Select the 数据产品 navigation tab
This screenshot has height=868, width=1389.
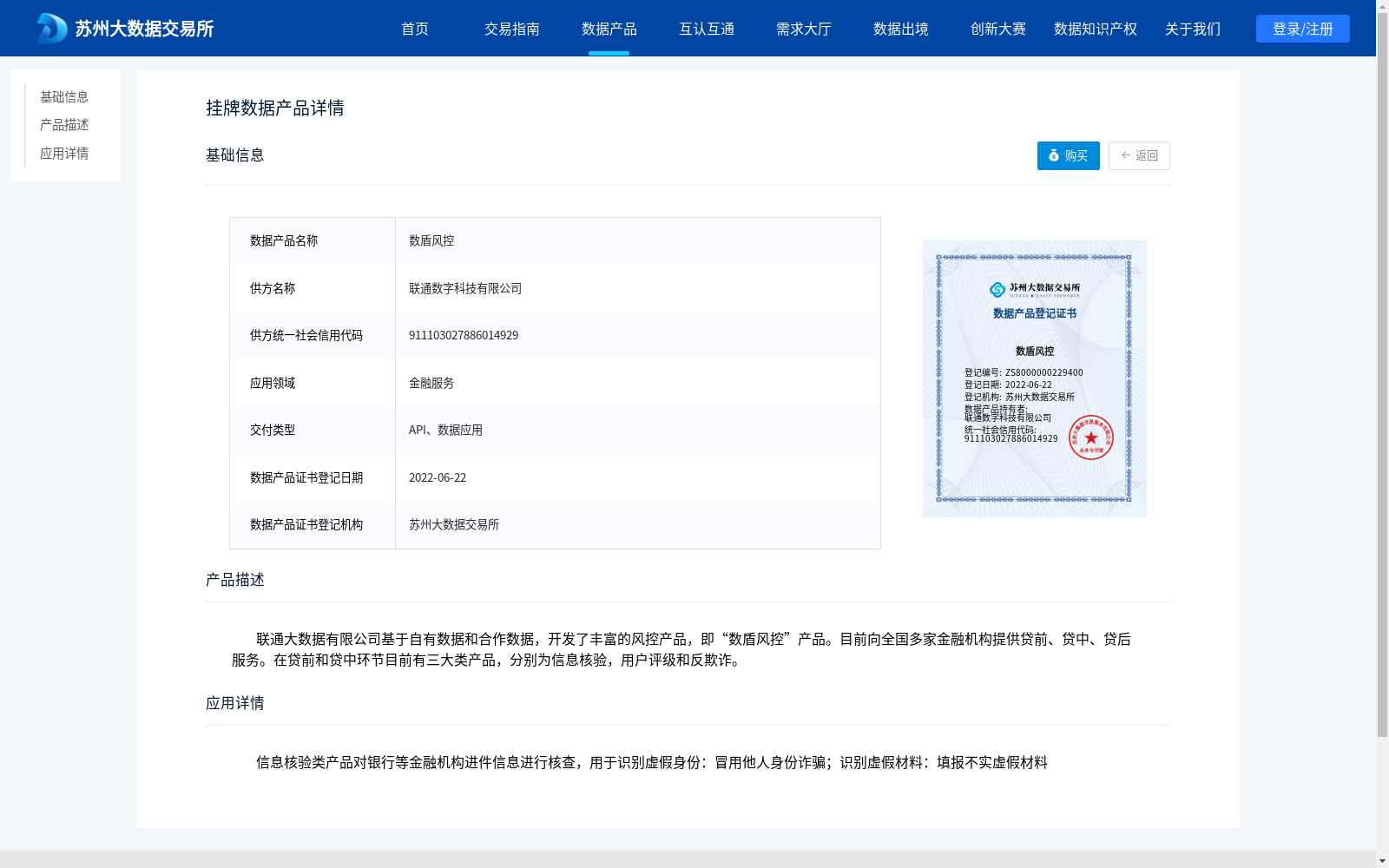tap(609, 29)
